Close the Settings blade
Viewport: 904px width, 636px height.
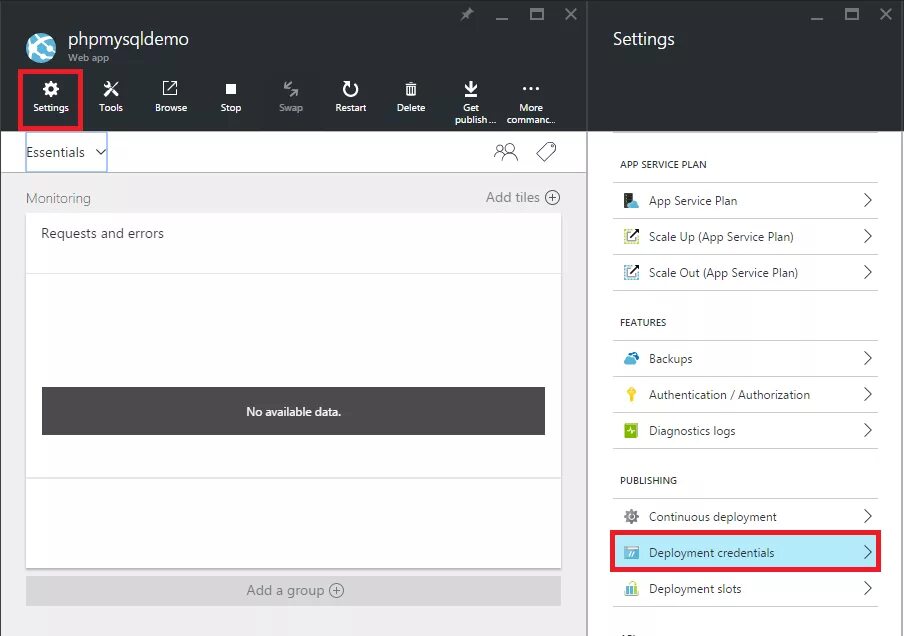coord(886,14)
